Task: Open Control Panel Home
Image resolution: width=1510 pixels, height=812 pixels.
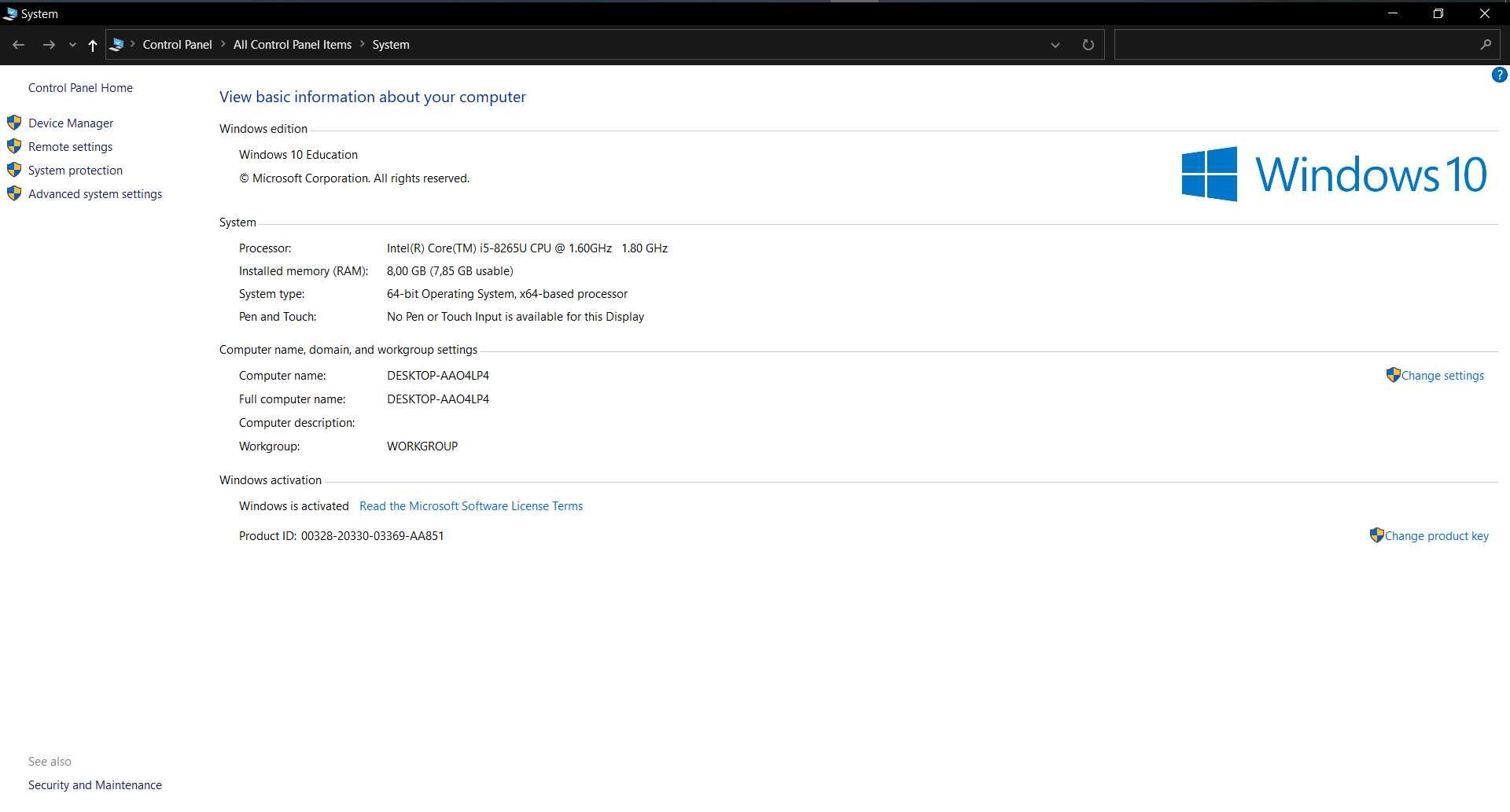Action: click(80, 88)
